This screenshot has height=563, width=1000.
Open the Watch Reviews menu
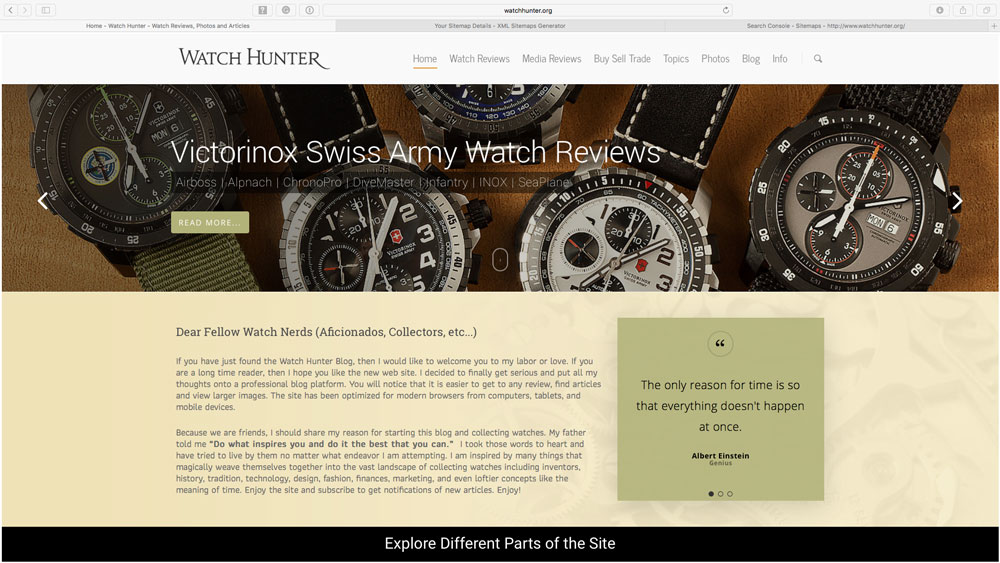tap(480, 59)
